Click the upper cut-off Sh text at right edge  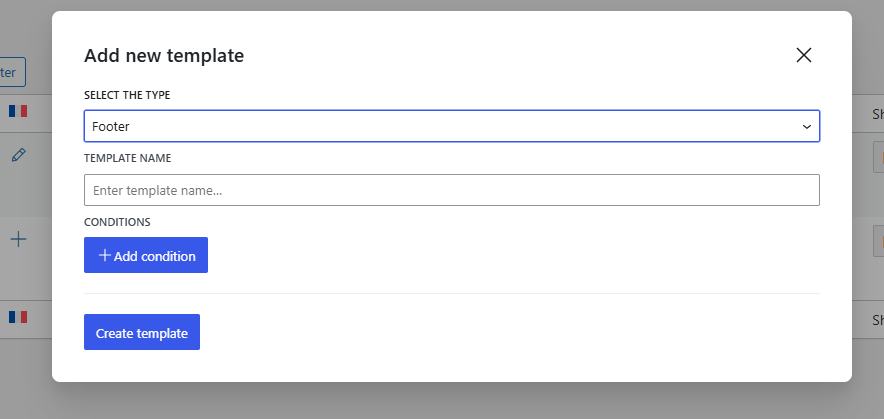pos(878,114)
